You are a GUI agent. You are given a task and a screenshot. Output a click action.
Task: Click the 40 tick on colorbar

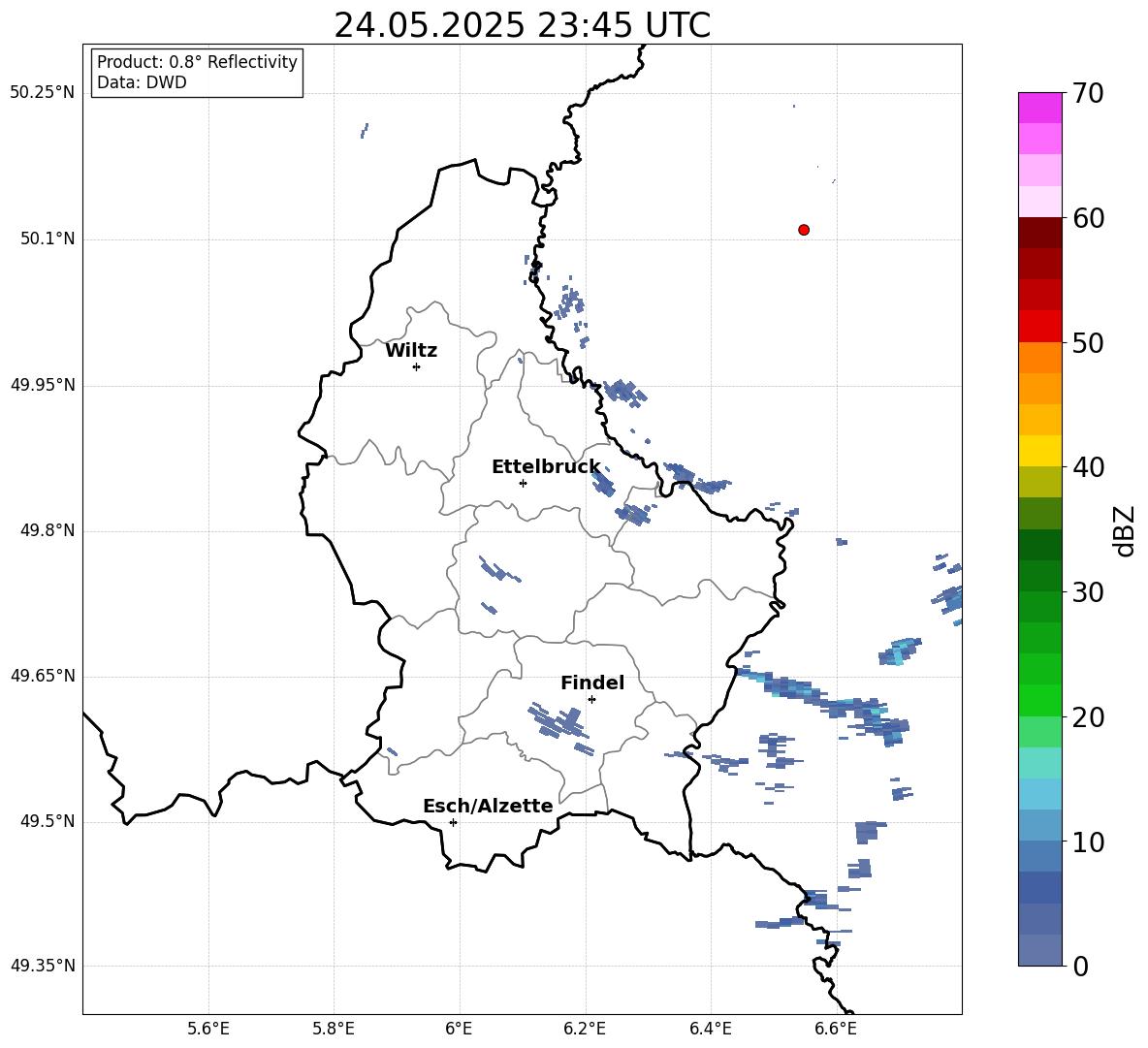point(1088,467)
